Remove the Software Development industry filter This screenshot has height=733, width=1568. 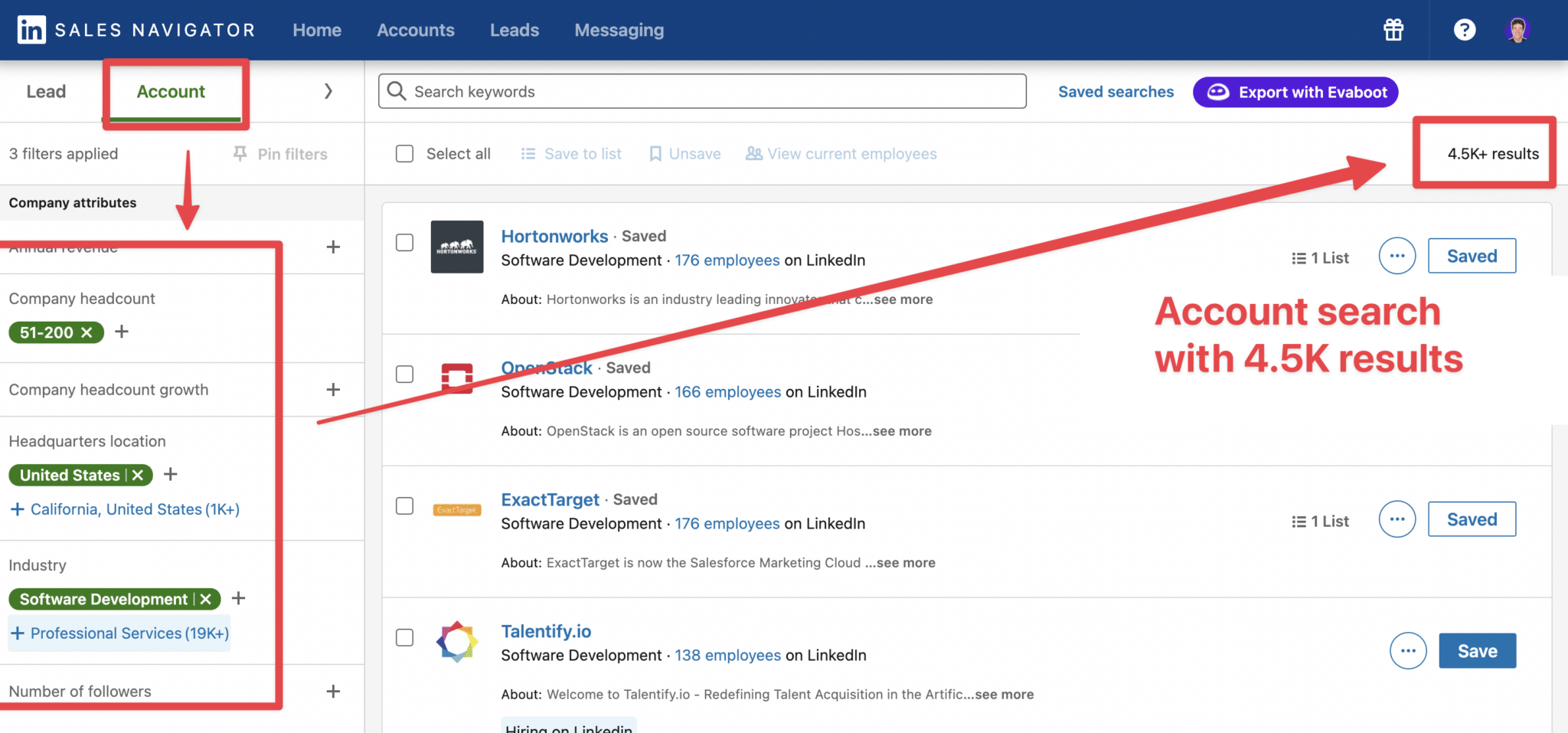(205, 599)
